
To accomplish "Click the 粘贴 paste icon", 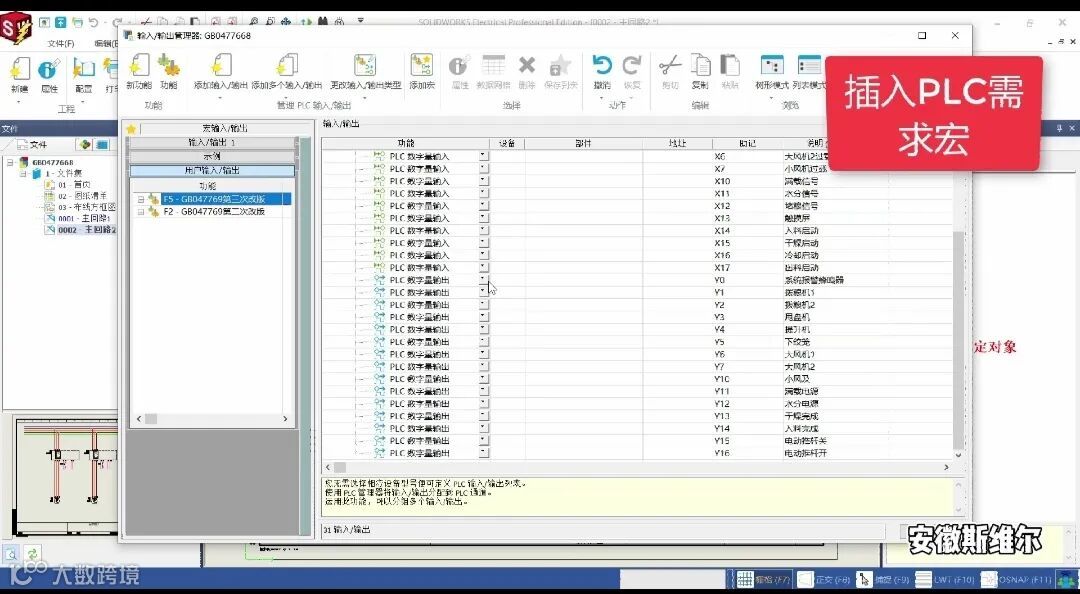I will click(x=730, y=66).
